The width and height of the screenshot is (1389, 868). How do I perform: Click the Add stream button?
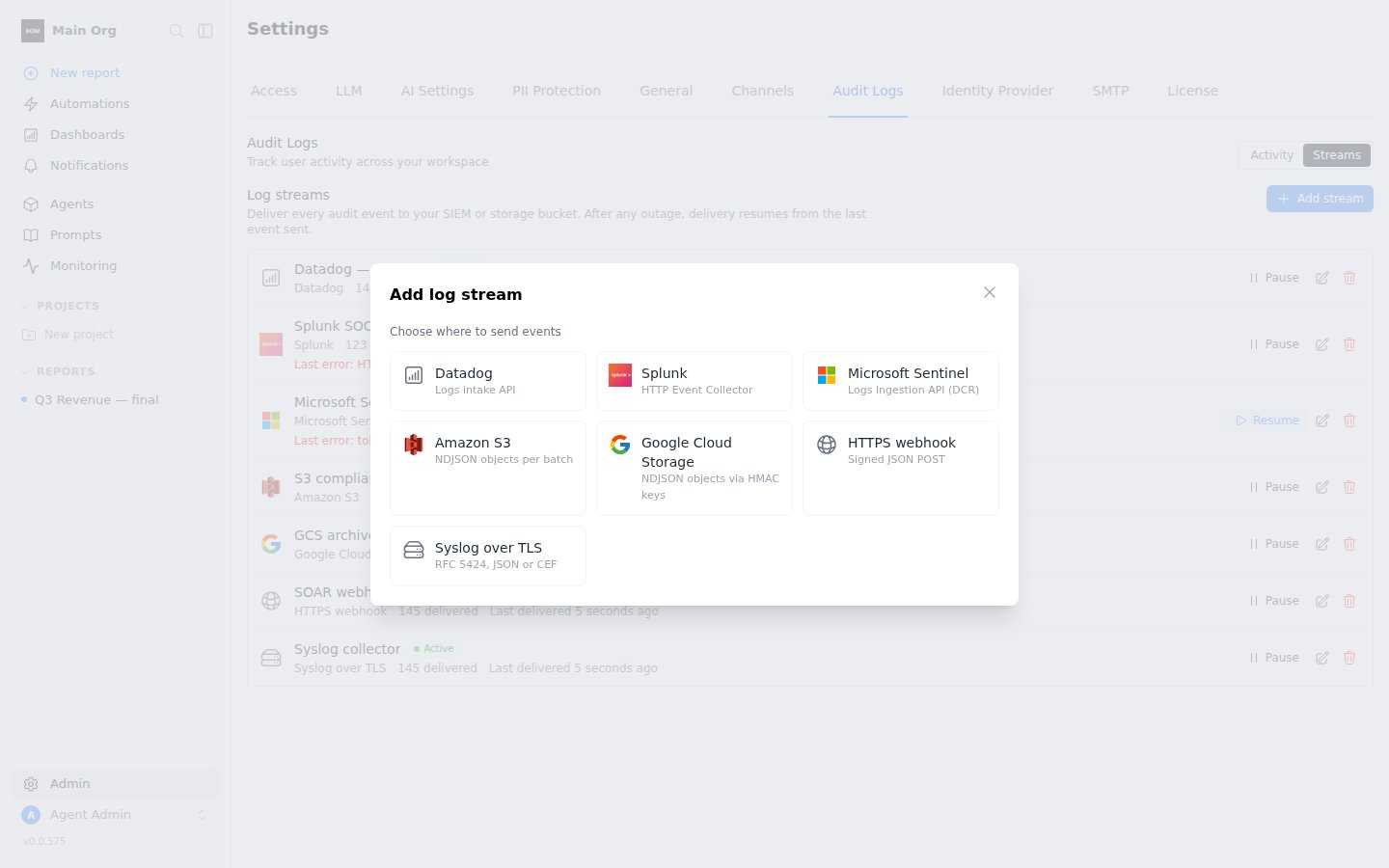1320,199
